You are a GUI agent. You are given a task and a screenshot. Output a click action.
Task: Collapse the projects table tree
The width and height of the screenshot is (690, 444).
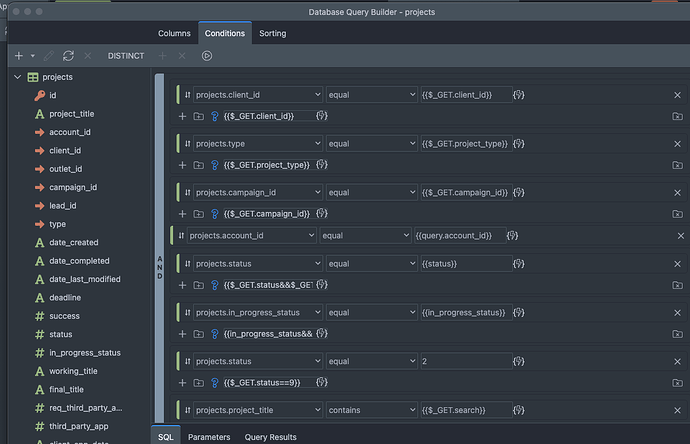point(17,77)
